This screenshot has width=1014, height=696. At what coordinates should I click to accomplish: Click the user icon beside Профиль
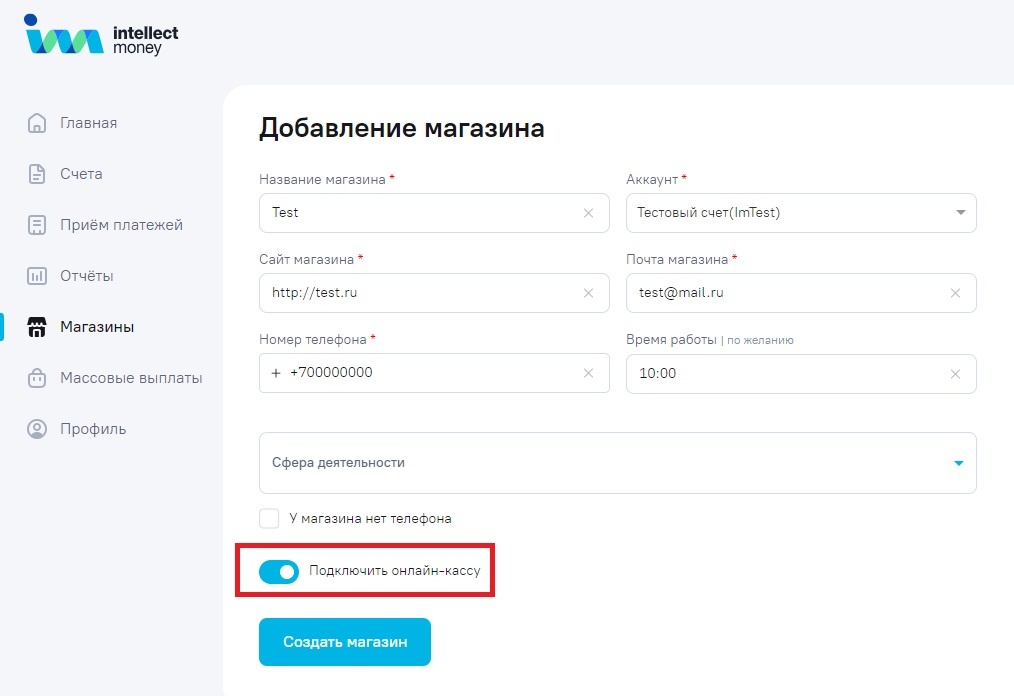click(37, 429)
